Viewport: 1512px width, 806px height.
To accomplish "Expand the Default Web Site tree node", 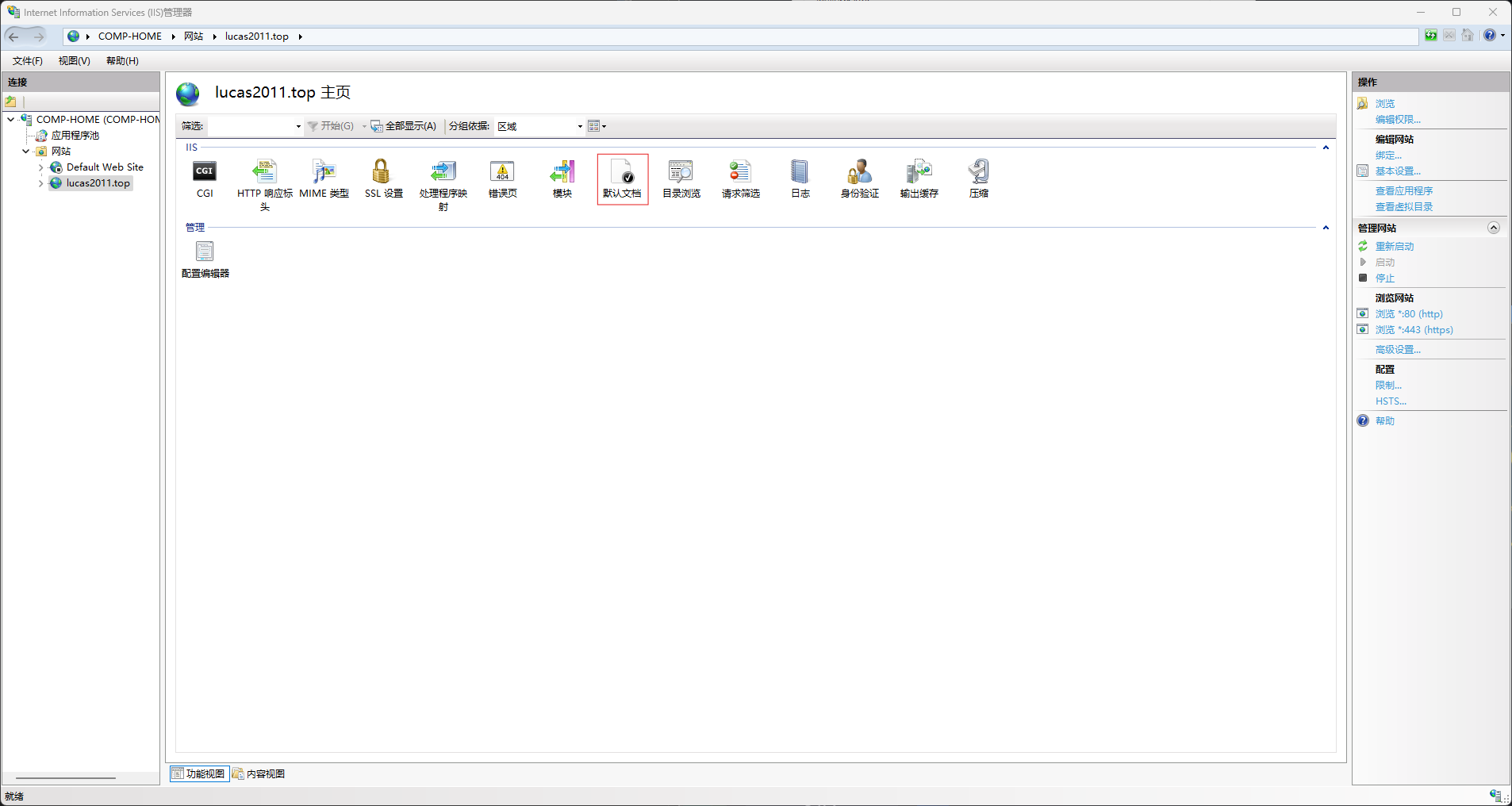I will [41, 167].
